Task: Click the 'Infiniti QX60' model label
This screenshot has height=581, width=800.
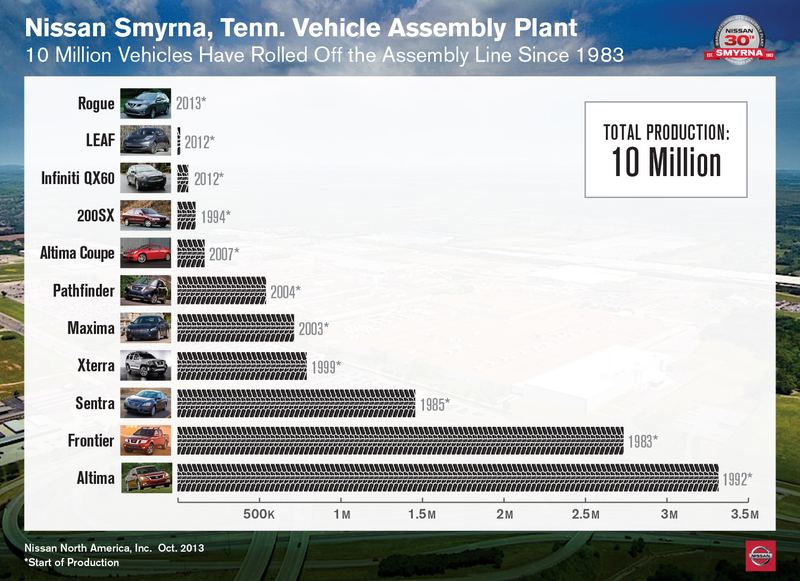Action: pyautogui.click(x=78, y=178)
